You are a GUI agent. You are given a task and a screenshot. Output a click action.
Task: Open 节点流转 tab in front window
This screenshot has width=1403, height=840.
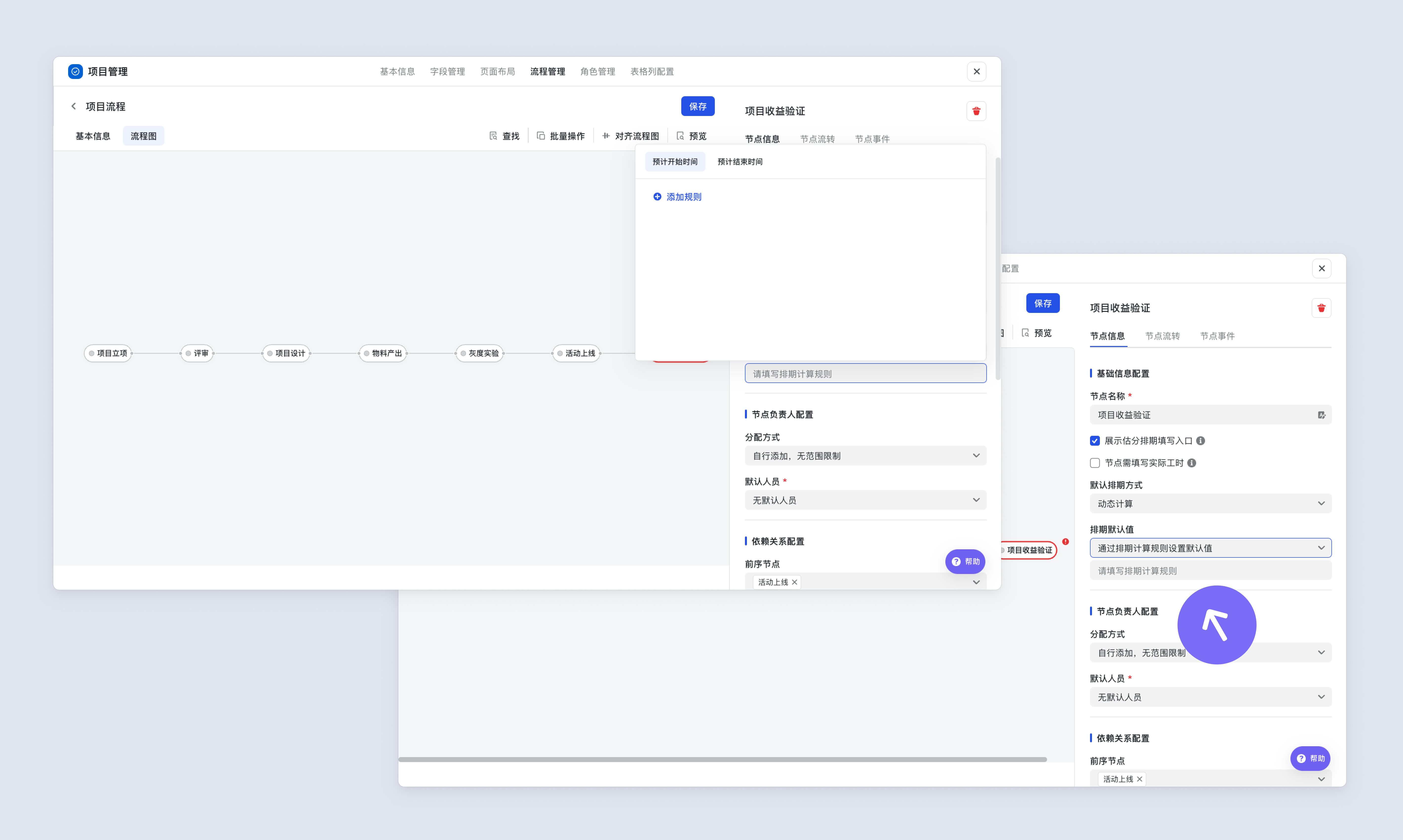click(817, 139)
